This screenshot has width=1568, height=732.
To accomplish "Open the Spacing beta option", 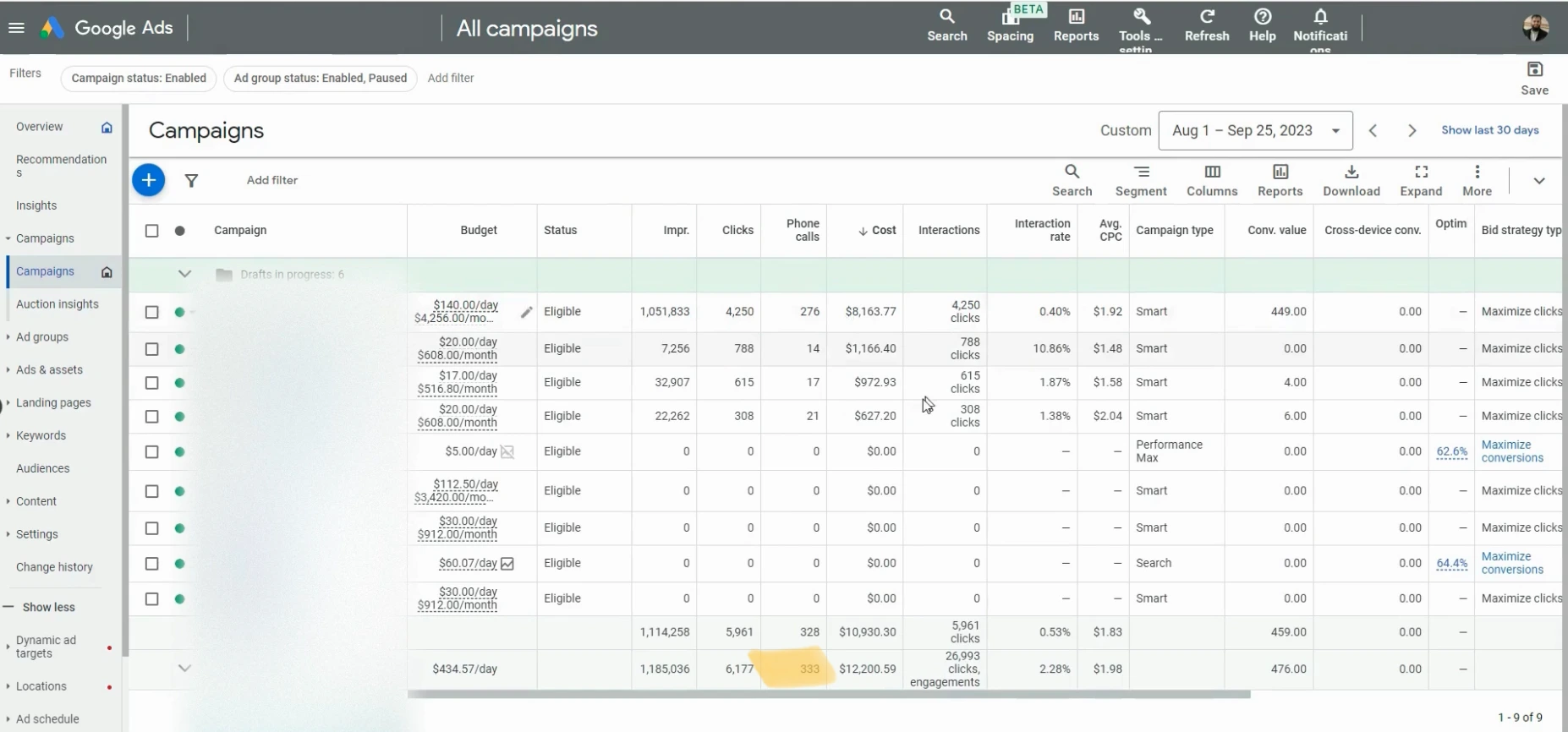I will (1010, 26).
